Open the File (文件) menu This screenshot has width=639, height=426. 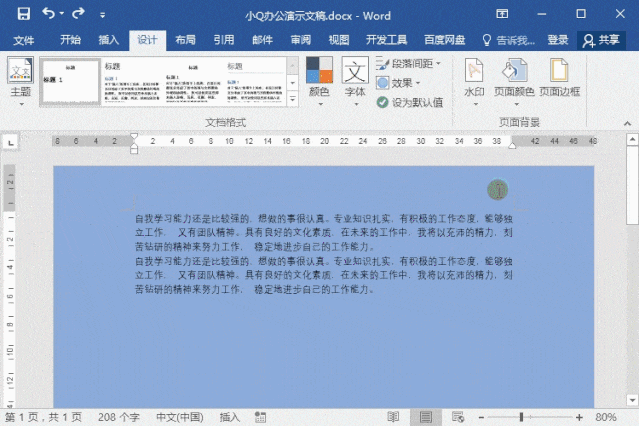tap(23, 40)
